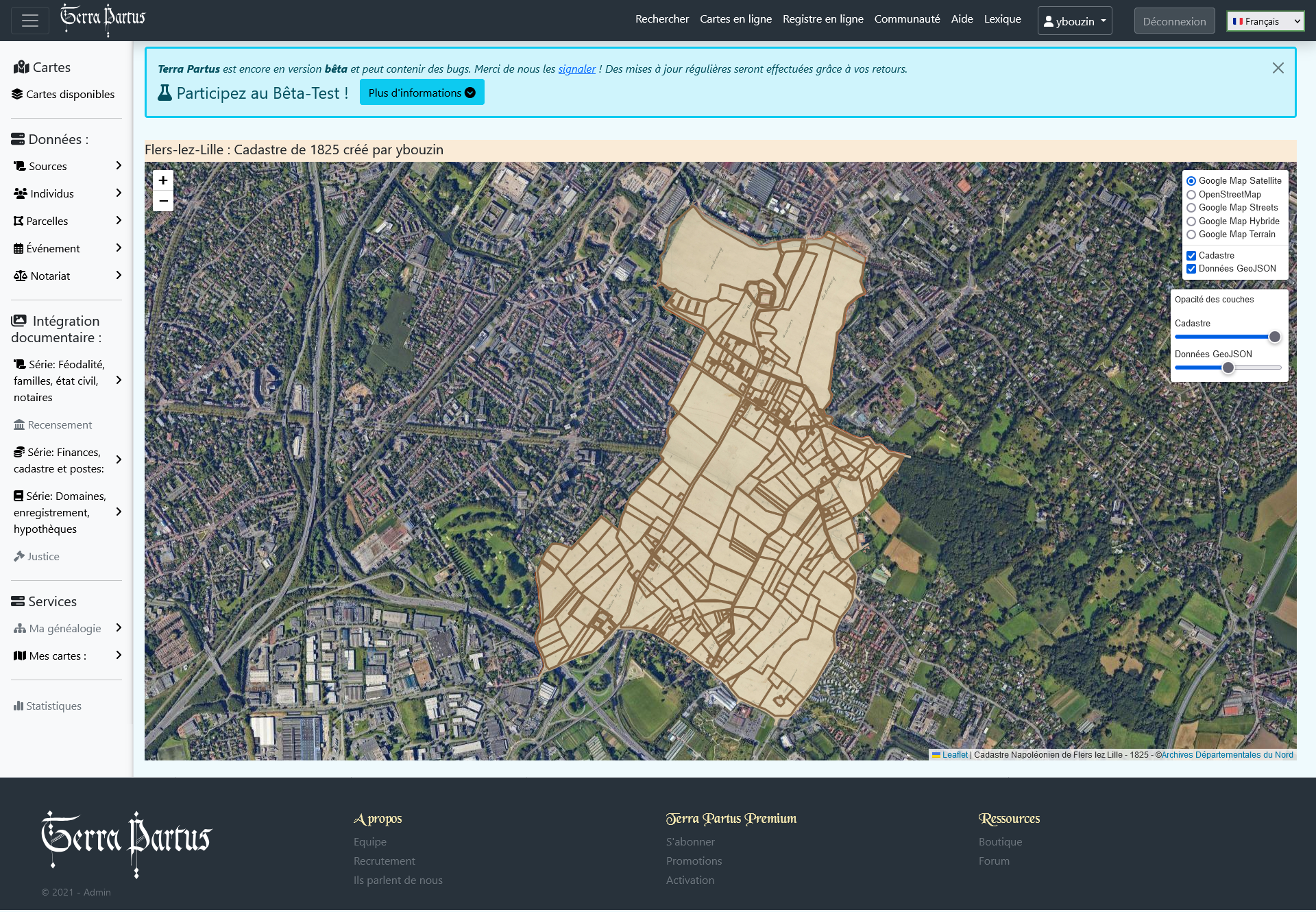Screen dimensions: 1316x912
Task: Expand the Sources section
Action: [67, 166]
